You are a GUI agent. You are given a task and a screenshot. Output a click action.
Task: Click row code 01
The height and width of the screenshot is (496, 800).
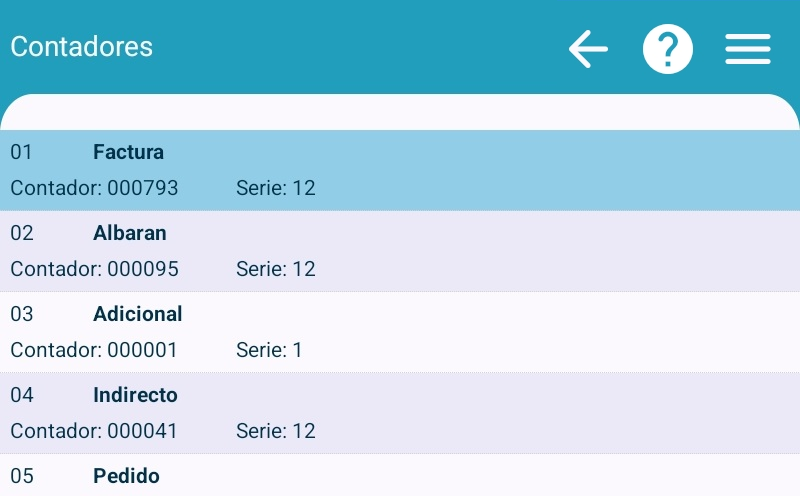22,152
